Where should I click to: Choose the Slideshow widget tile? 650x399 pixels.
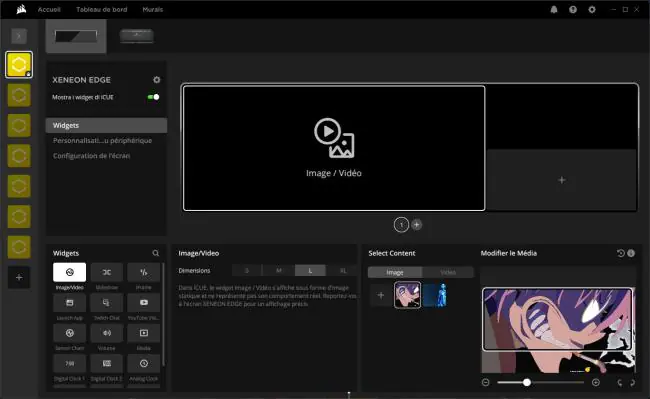pos(107,272)
